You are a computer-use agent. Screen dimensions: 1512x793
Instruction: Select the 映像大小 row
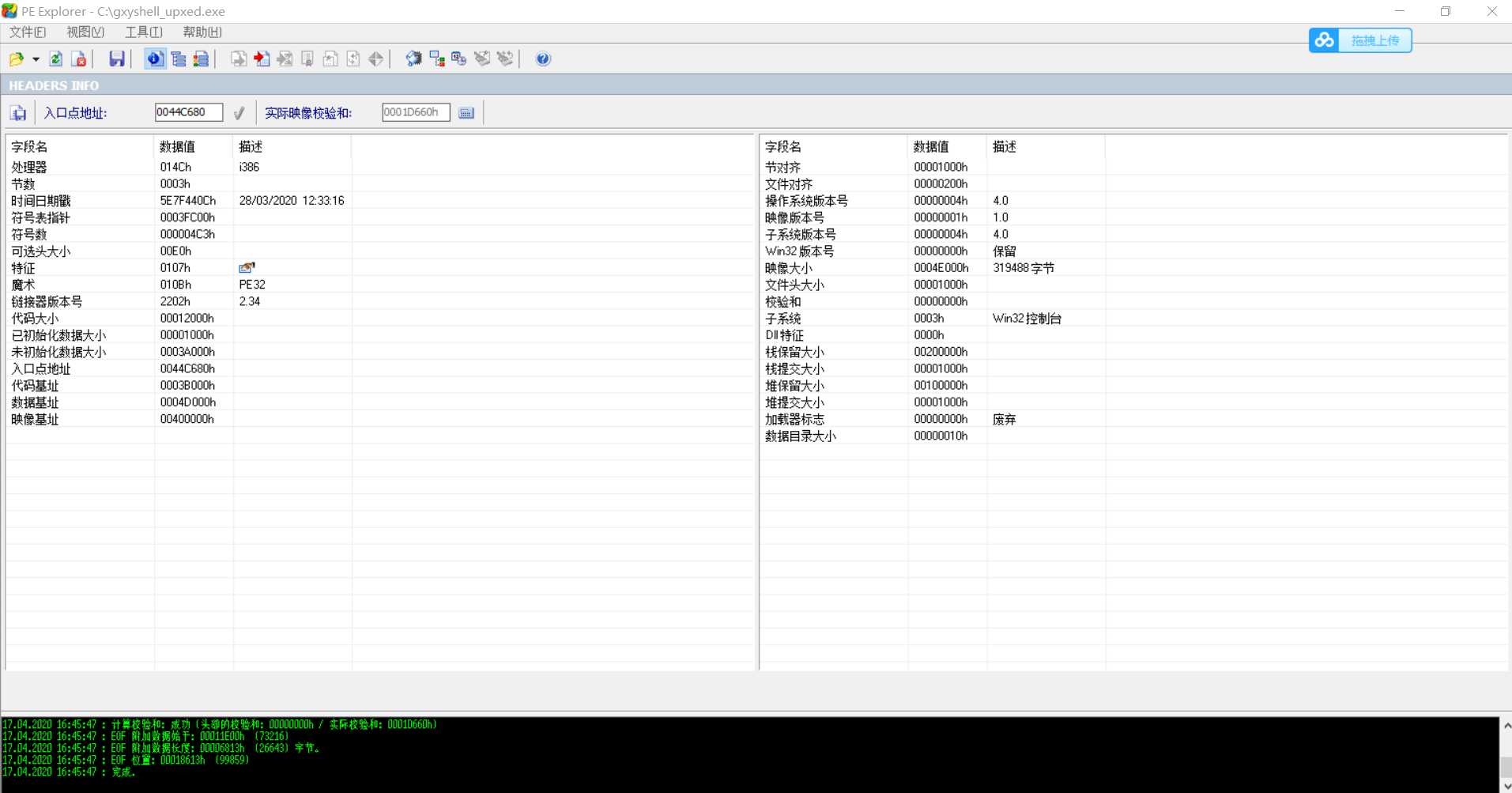point(1133,268)
